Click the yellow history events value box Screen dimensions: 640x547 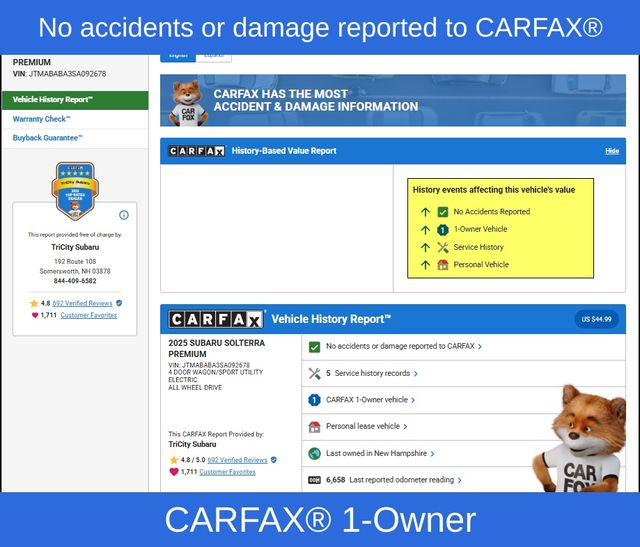(x=500, y=228)
